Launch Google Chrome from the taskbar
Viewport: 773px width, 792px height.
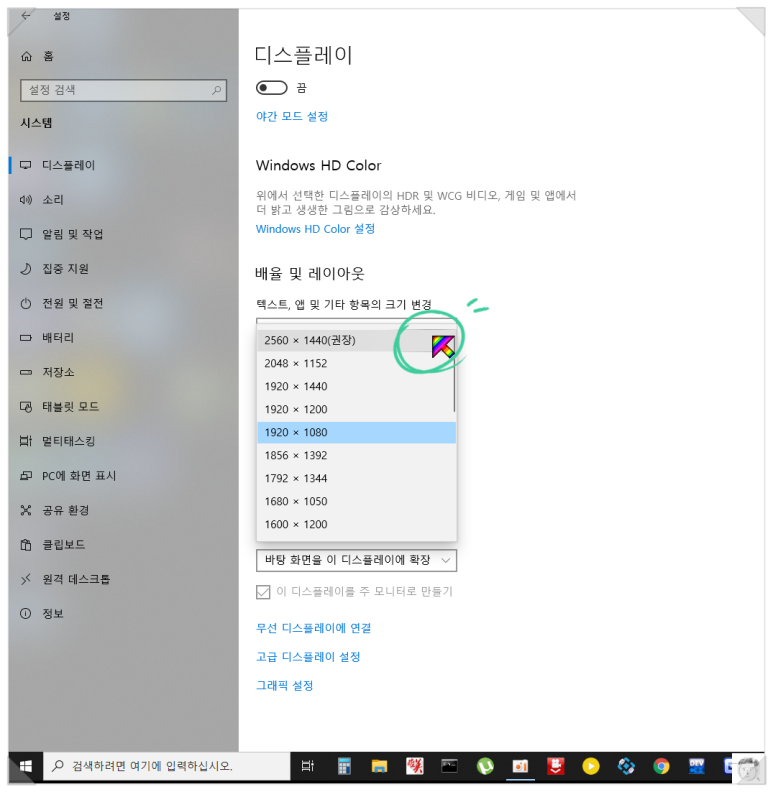(x=661, y=766)
